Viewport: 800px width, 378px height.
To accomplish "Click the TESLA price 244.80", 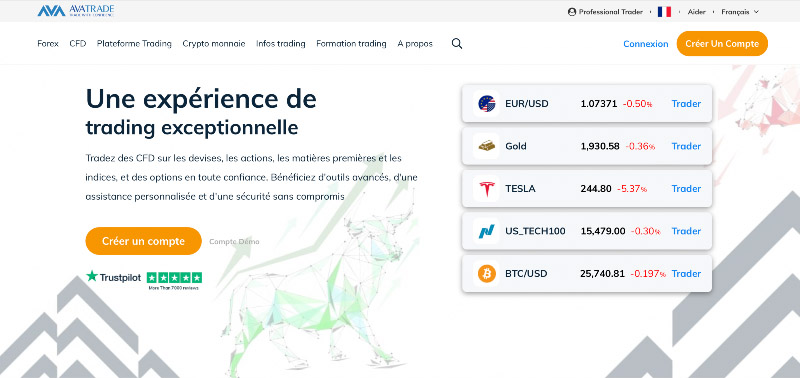I will click(596, 189).
